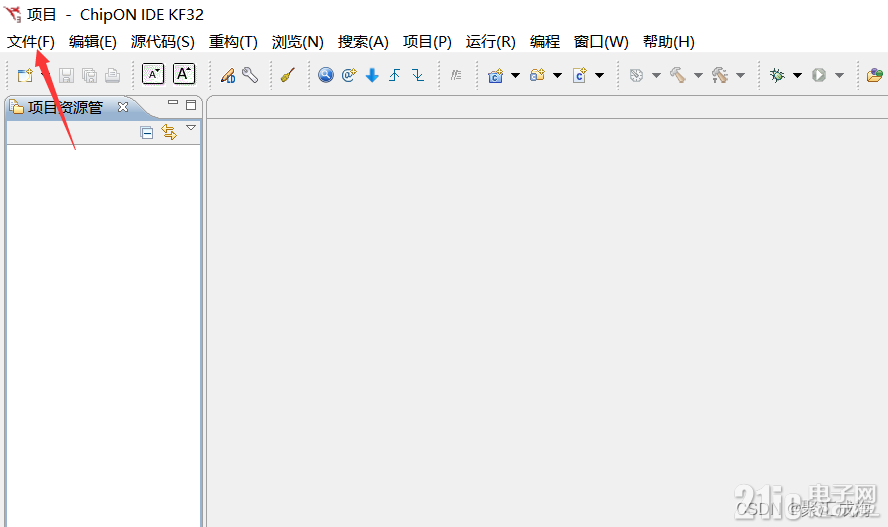Image resolution: width=888 pixels, height=527 pixels.
Task: Expand the debug dropdown arrow
Action: [797, 75]
